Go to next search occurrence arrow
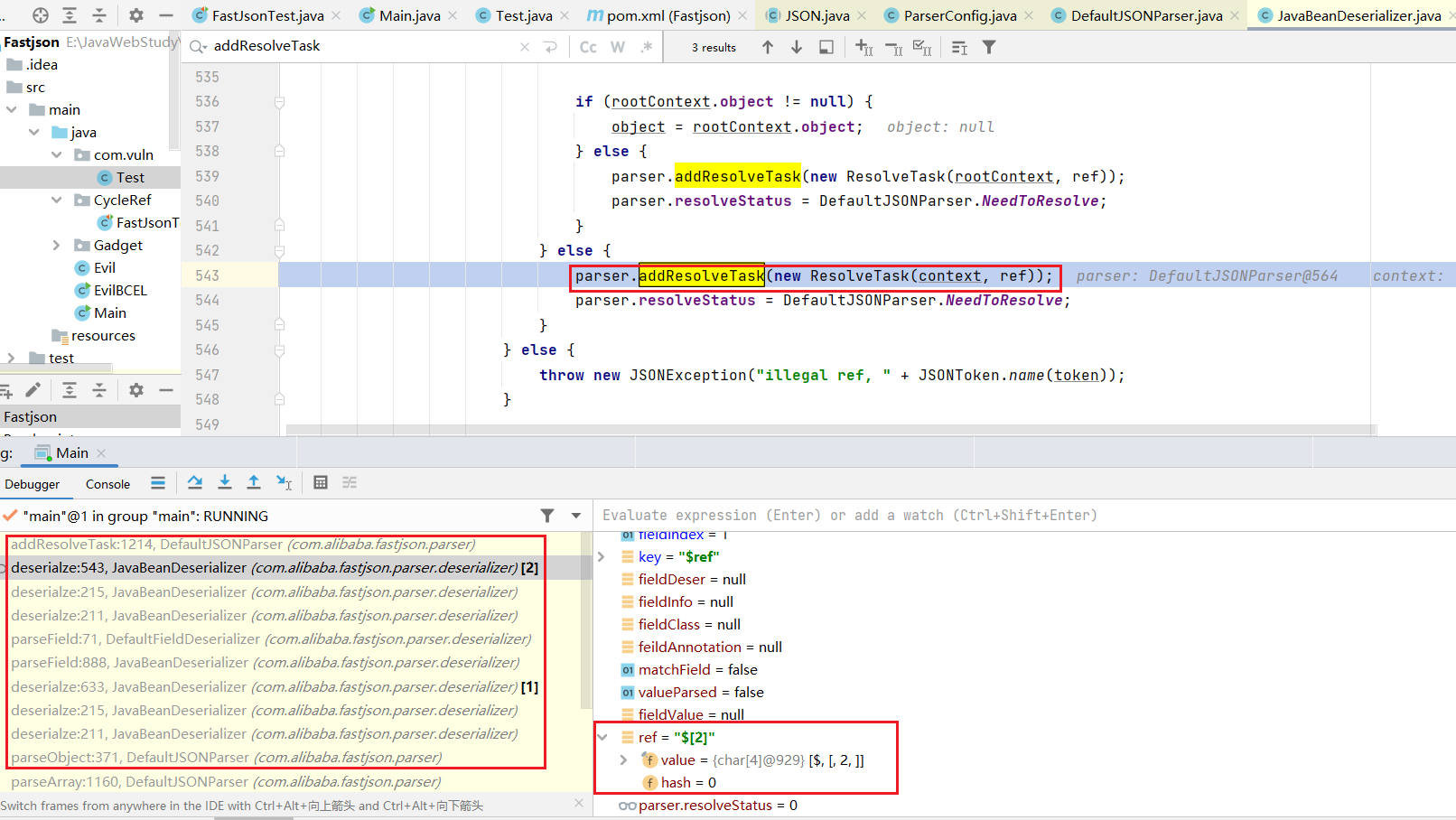Image resolution: width=1456 pixels, height=820 pixels. (x=797, y=47)
